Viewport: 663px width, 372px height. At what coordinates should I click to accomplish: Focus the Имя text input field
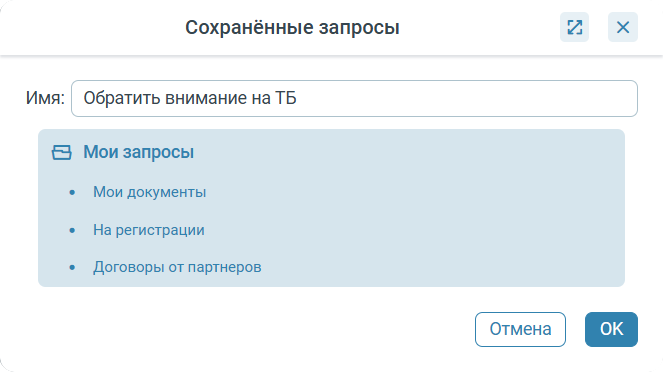[354, 98]
